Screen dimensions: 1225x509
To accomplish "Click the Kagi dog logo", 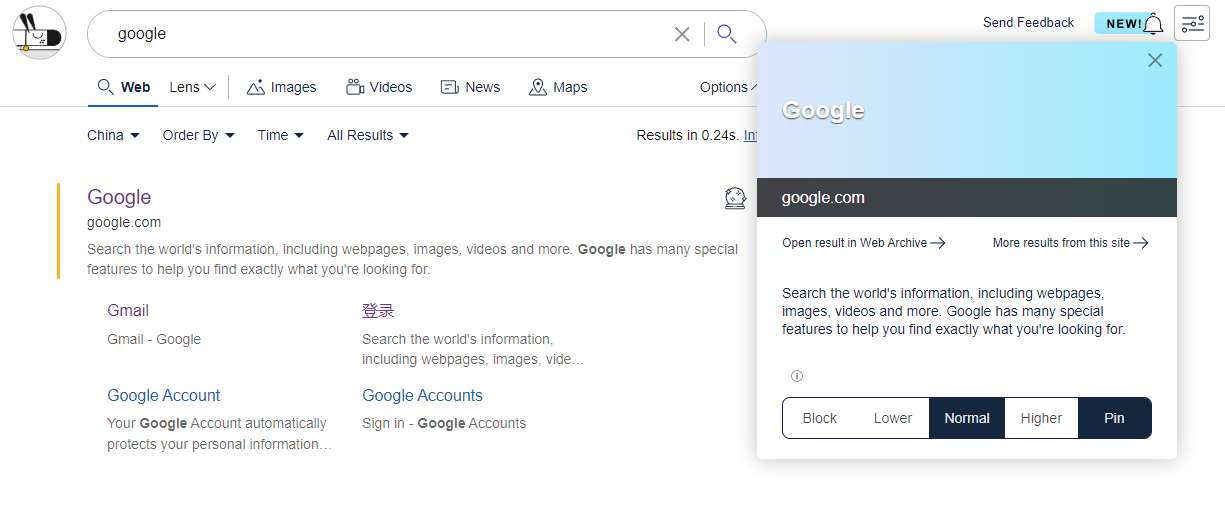I will [39, 33].
